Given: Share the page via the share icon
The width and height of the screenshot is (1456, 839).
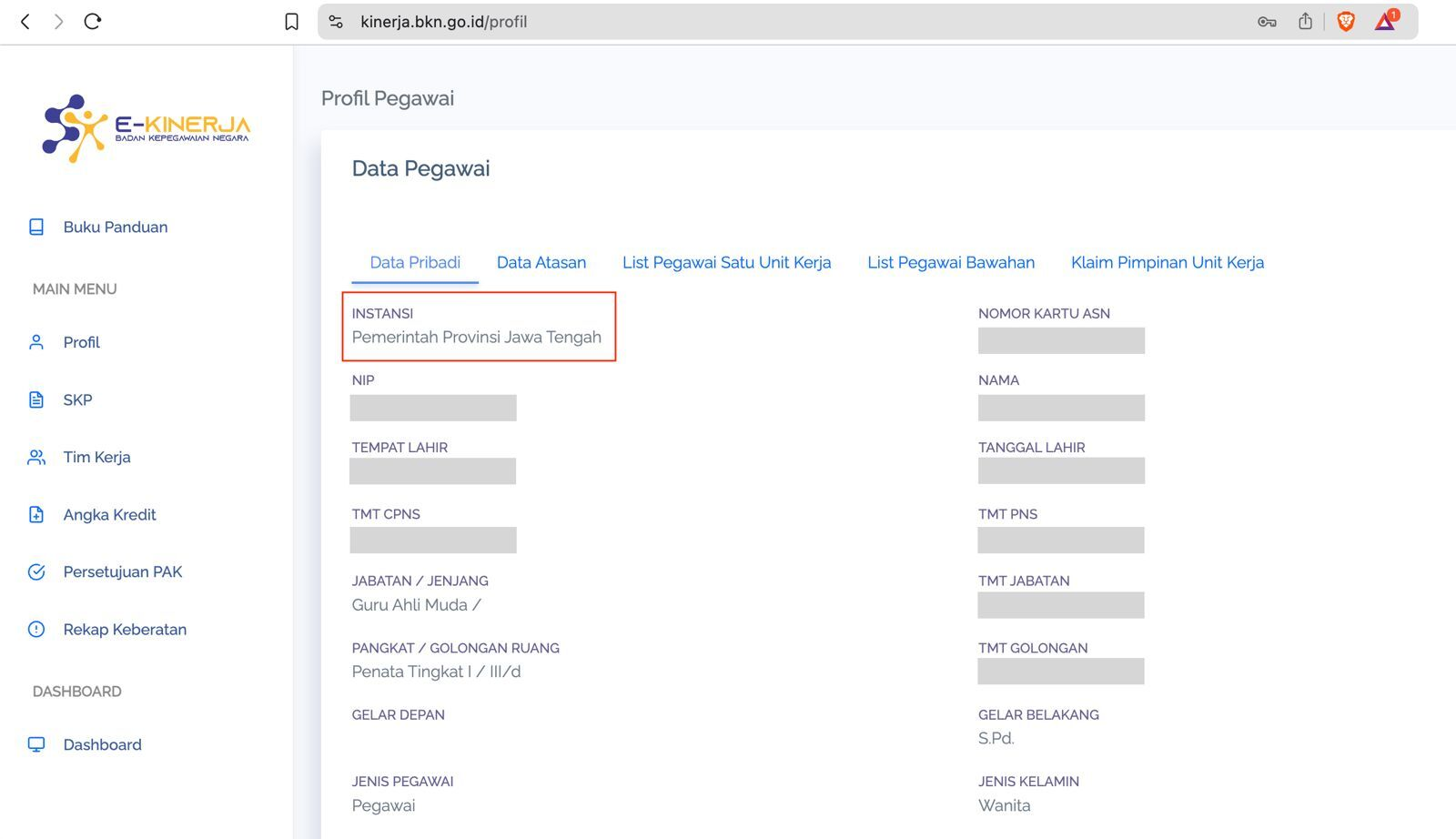Looking at the screenshot, I should 1305,21.
